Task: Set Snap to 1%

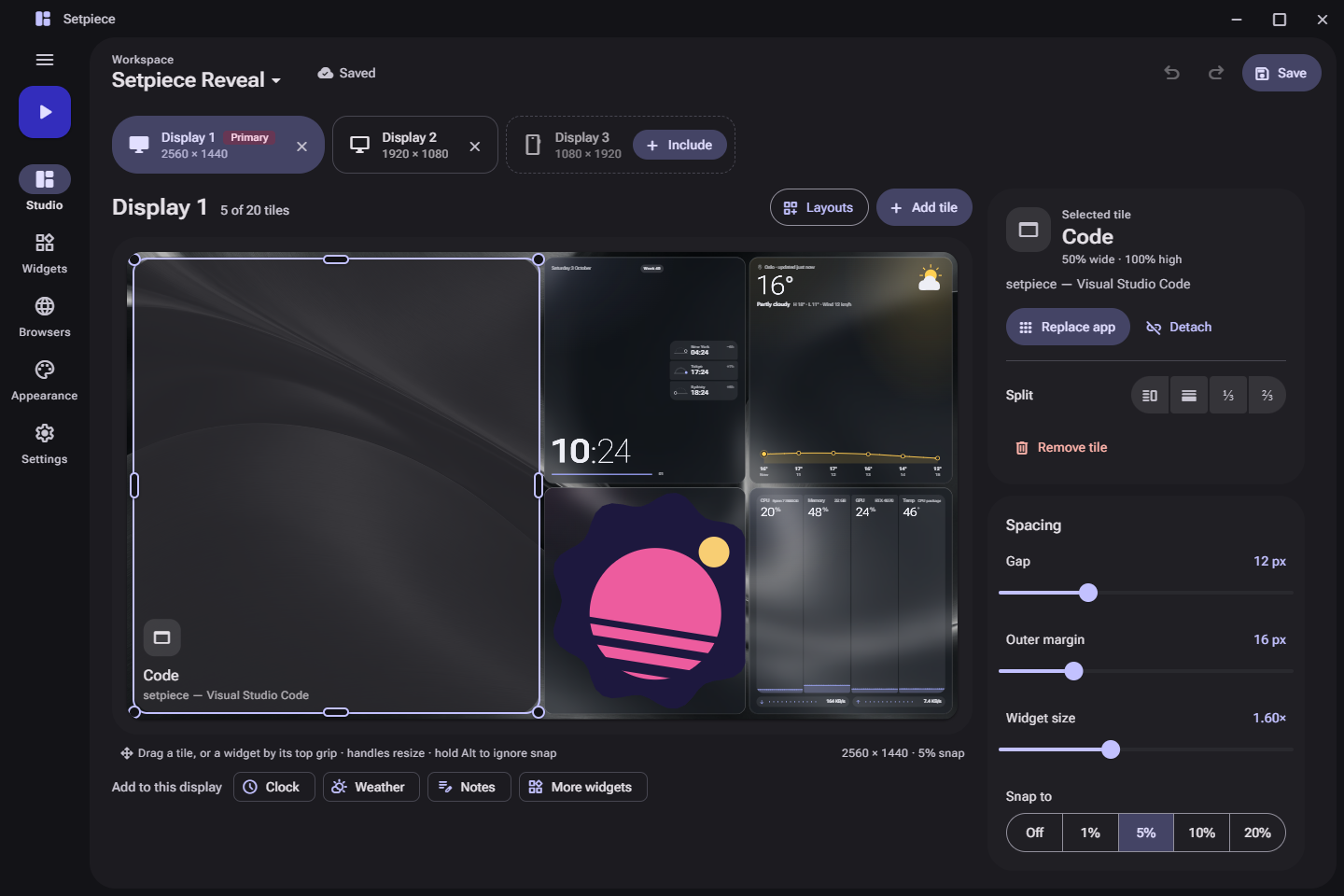Action: (1090, 833)
